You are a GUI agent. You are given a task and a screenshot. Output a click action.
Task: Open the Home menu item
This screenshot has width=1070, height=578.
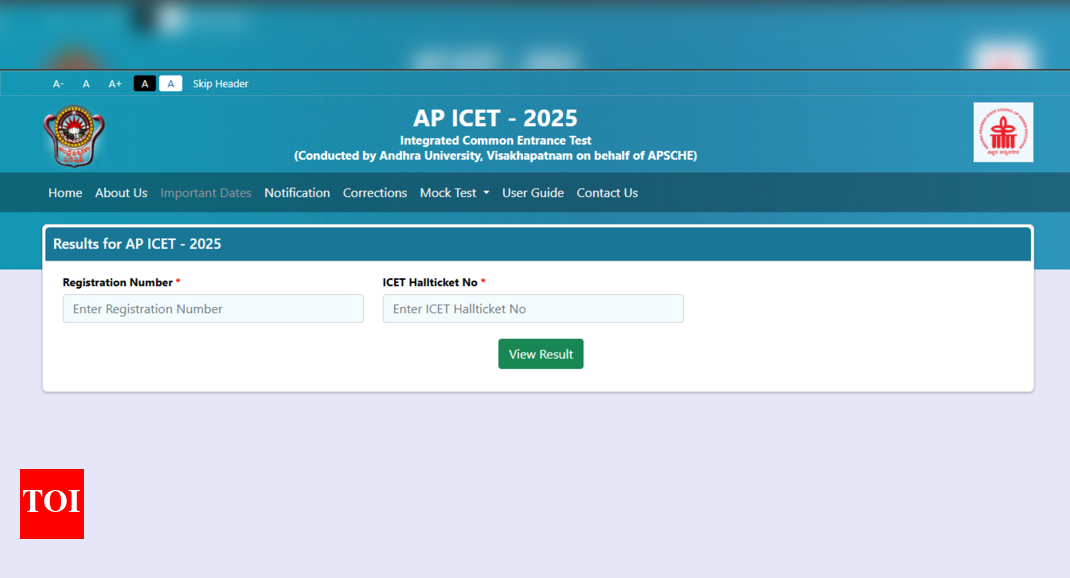[x=65, y=193]
